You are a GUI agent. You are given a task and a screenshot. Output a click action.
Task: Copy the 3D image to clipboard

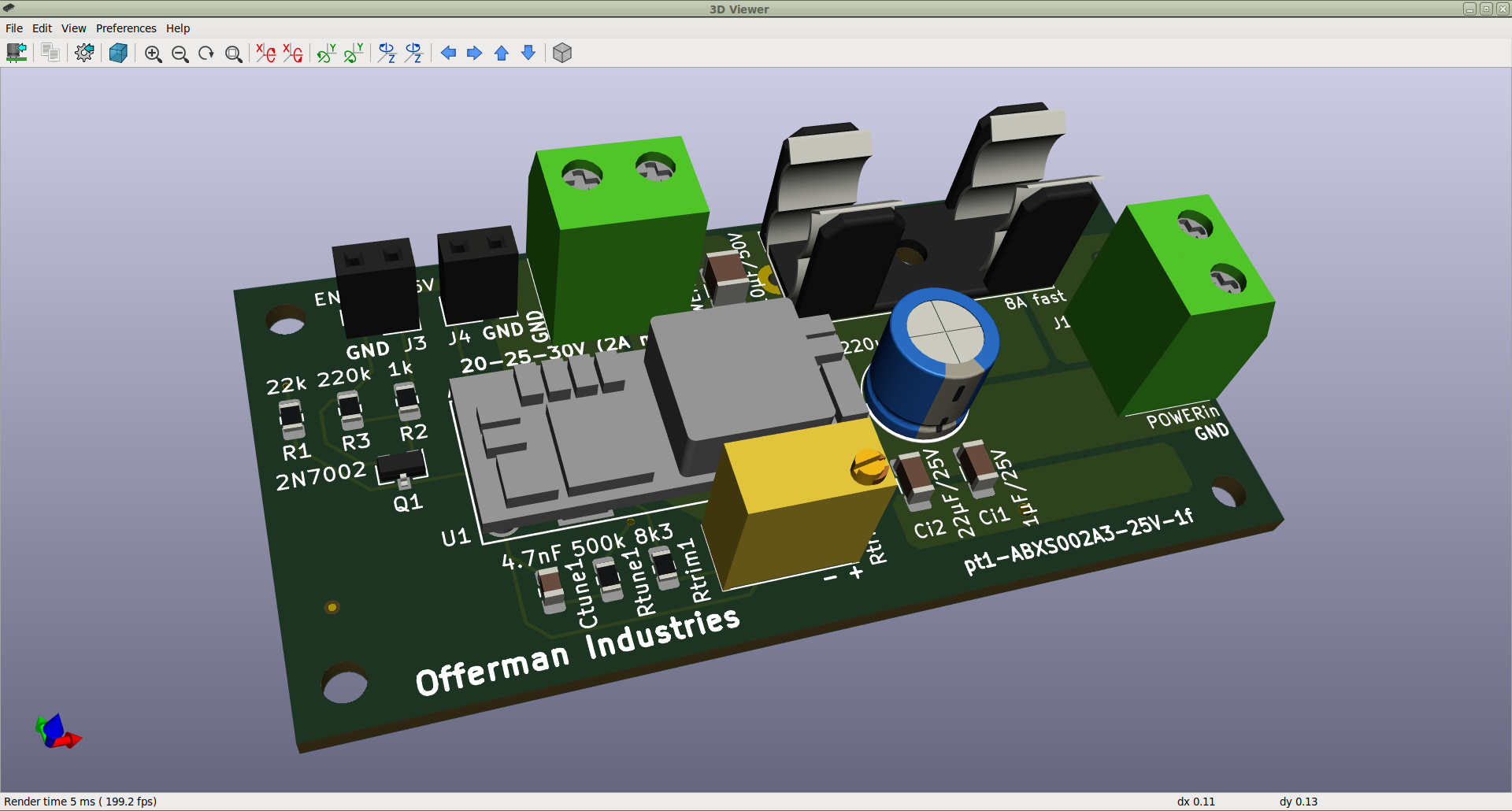tap(50, 53)
